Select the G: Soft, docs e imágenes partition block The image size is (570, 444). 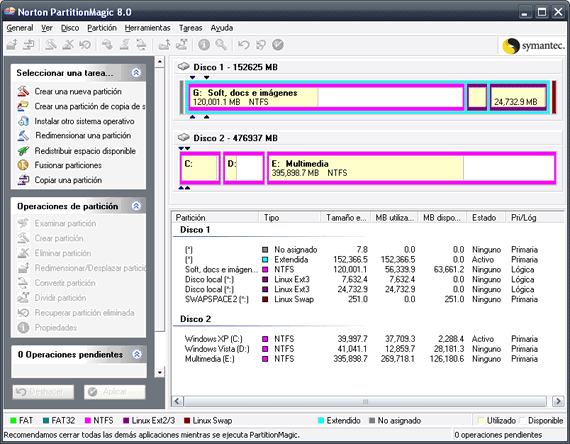(x=326, y=97)
